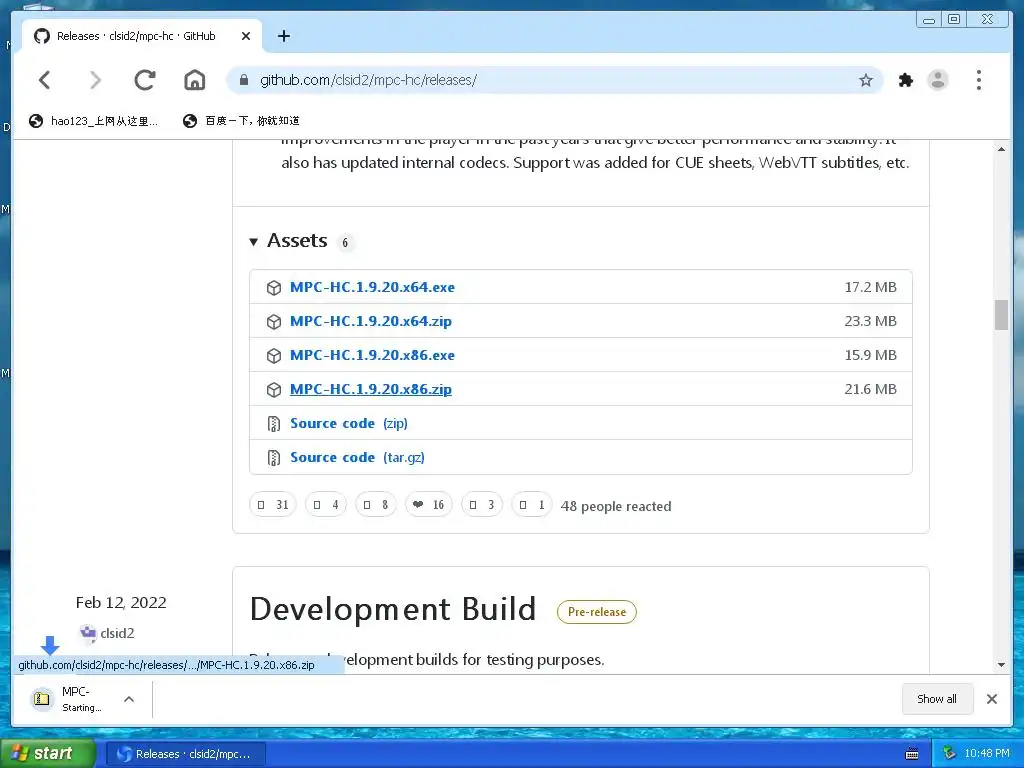Download MPC-HC.1.9.20.x64.exe

click(372, 287)
